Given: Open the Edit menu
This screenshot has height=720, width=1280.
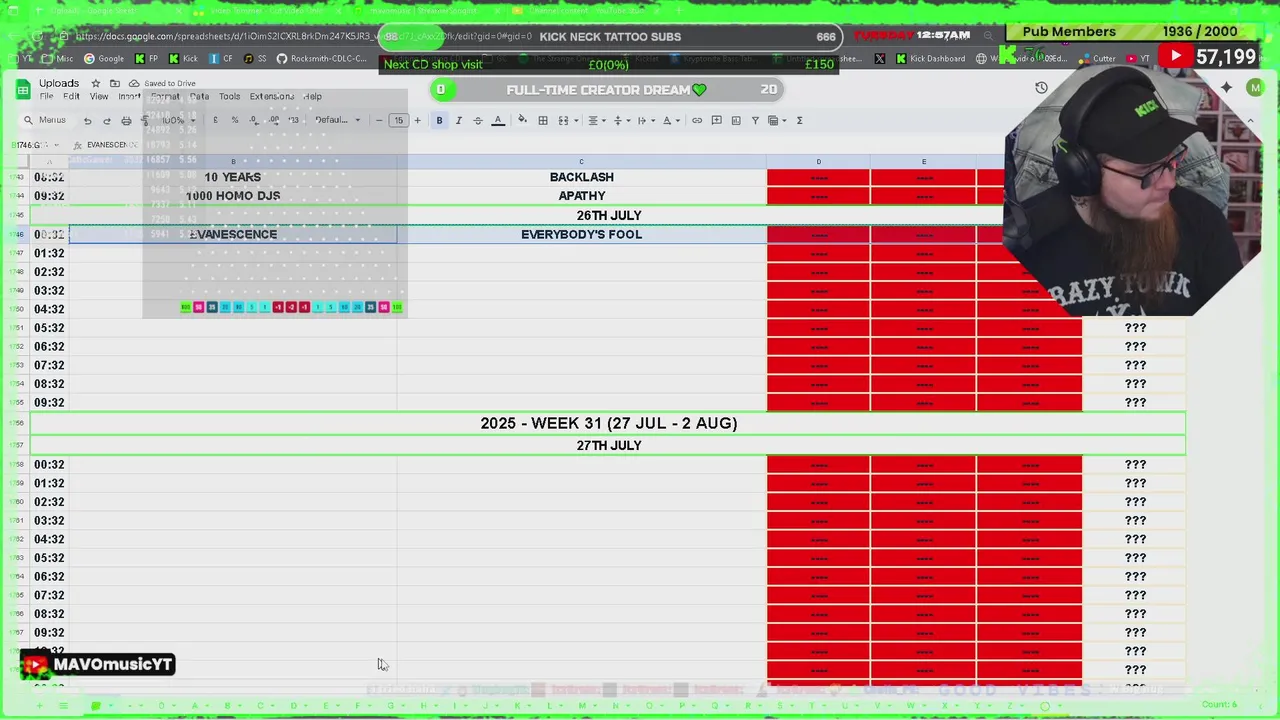Looking at the screenshot, I should pos(71,97).
